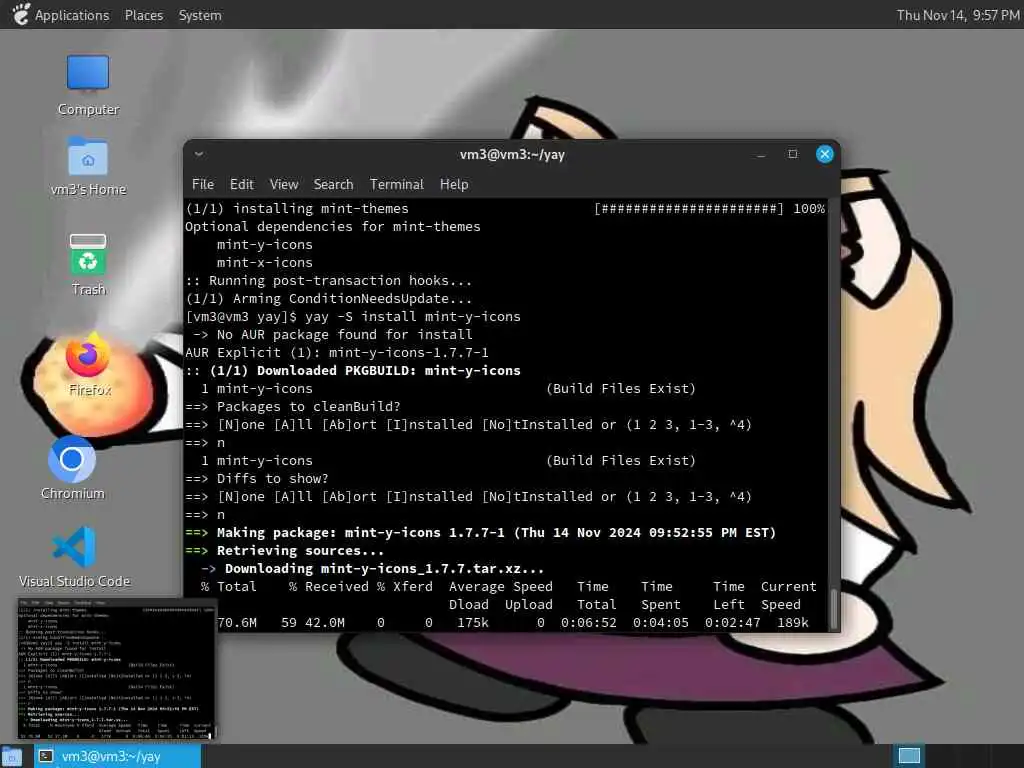The width and height of the screenshot is (1024, 768).
Task: Open the terminal Search menu
Action: point(333,184)
